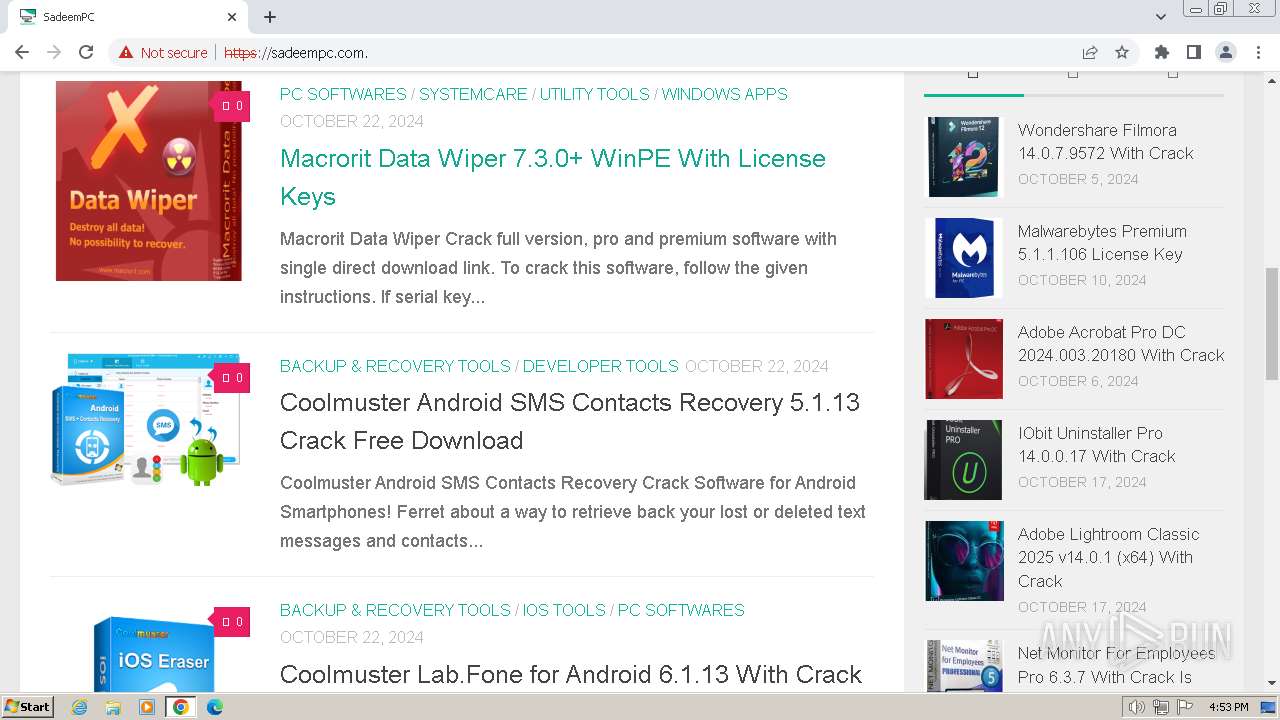Open the Chrome profile avatar
The width and height of the screenshot is (1280, 720).
[1226, 52]
